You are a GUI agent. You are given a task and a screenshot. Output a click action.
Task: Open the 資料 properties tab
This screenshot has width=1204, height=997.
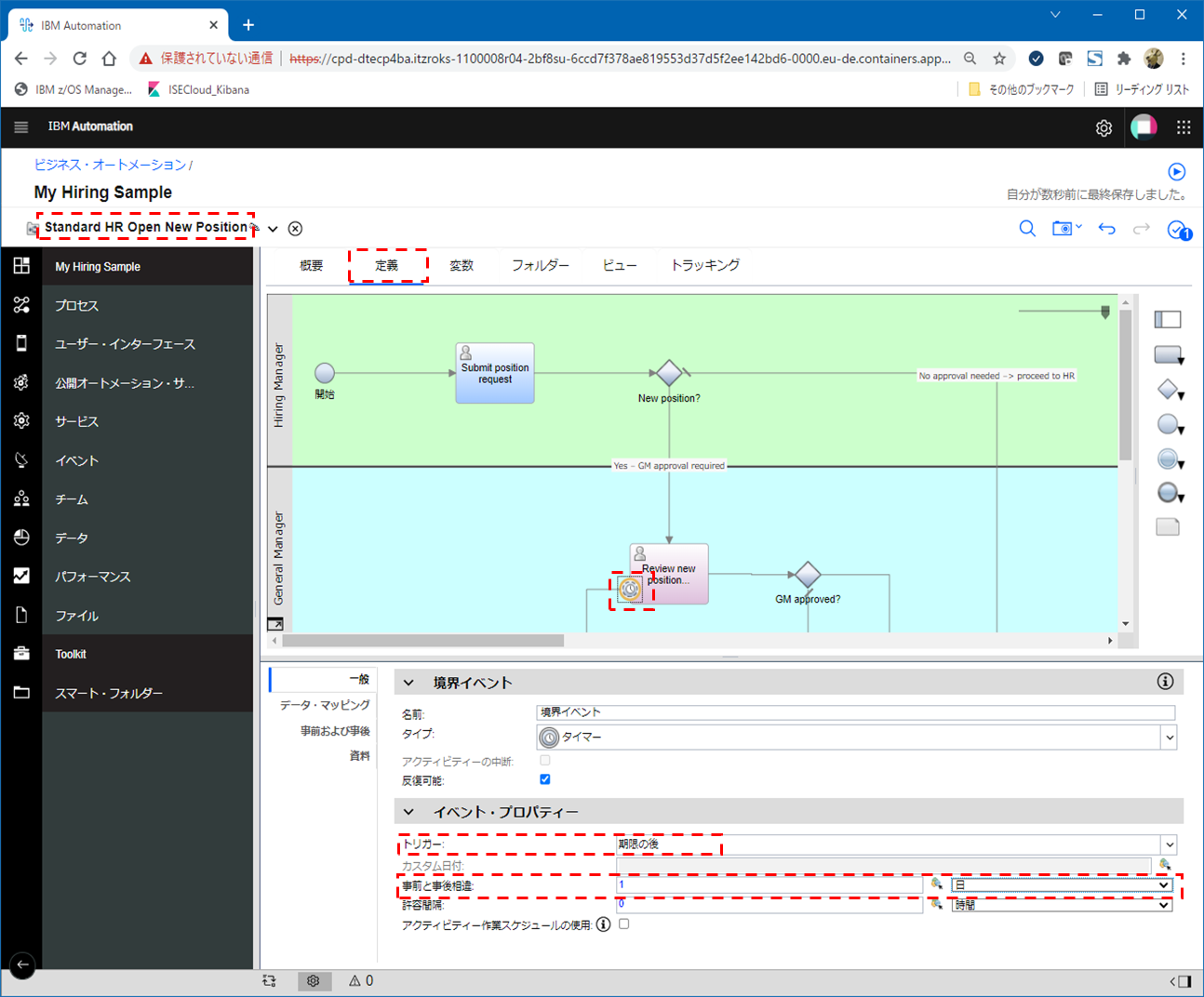point(359,756)
